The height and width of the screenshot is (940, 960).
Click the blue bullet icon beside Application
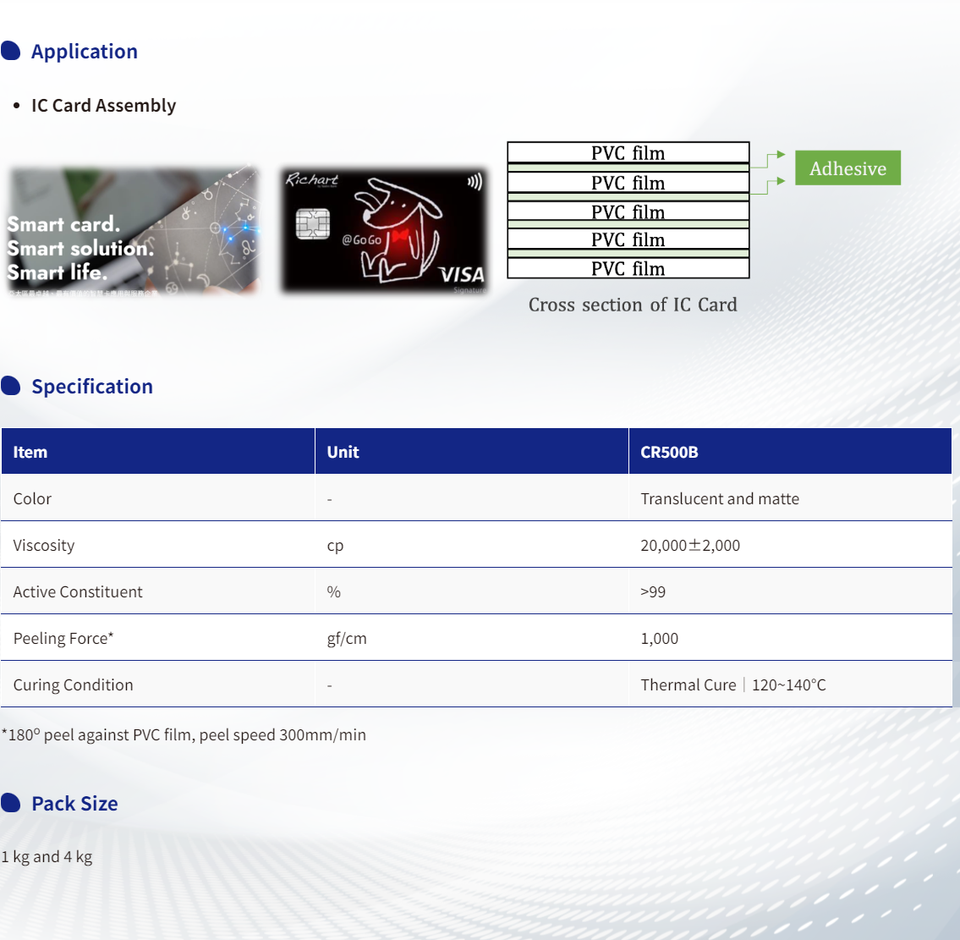[11, 51]
